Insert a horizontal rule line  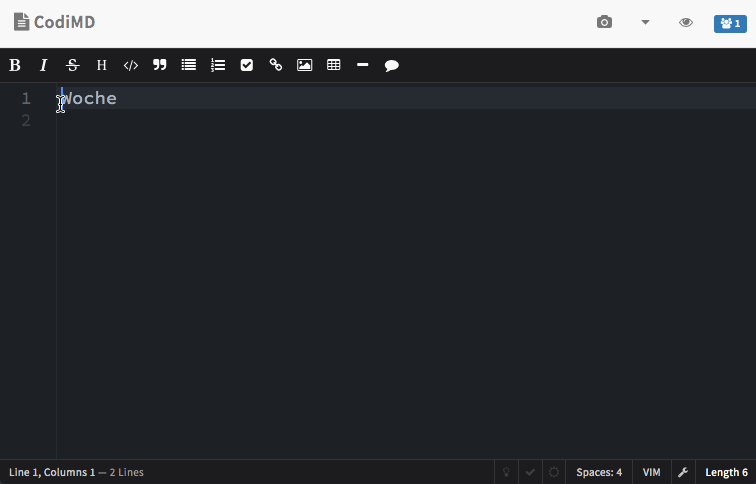point(363,65)
